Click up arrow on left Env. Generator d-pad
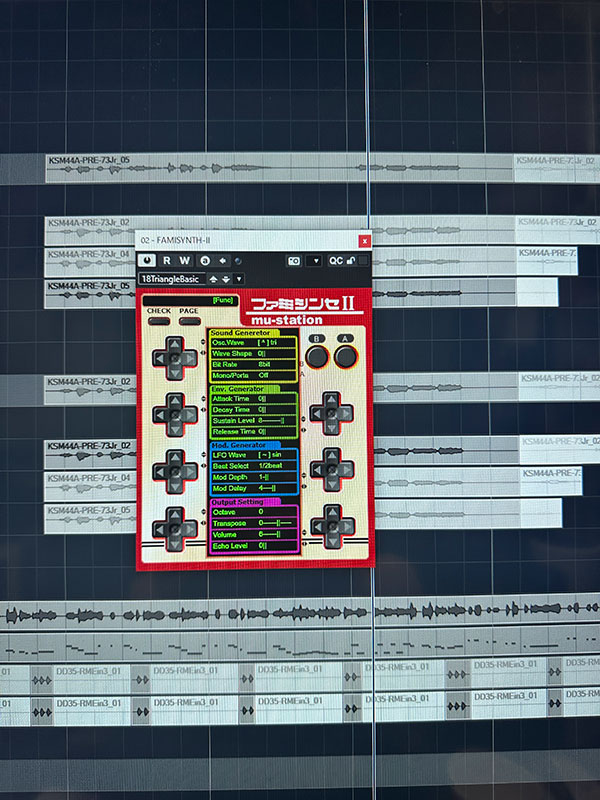This screenshot has width=600, height=800. [174, 400]
